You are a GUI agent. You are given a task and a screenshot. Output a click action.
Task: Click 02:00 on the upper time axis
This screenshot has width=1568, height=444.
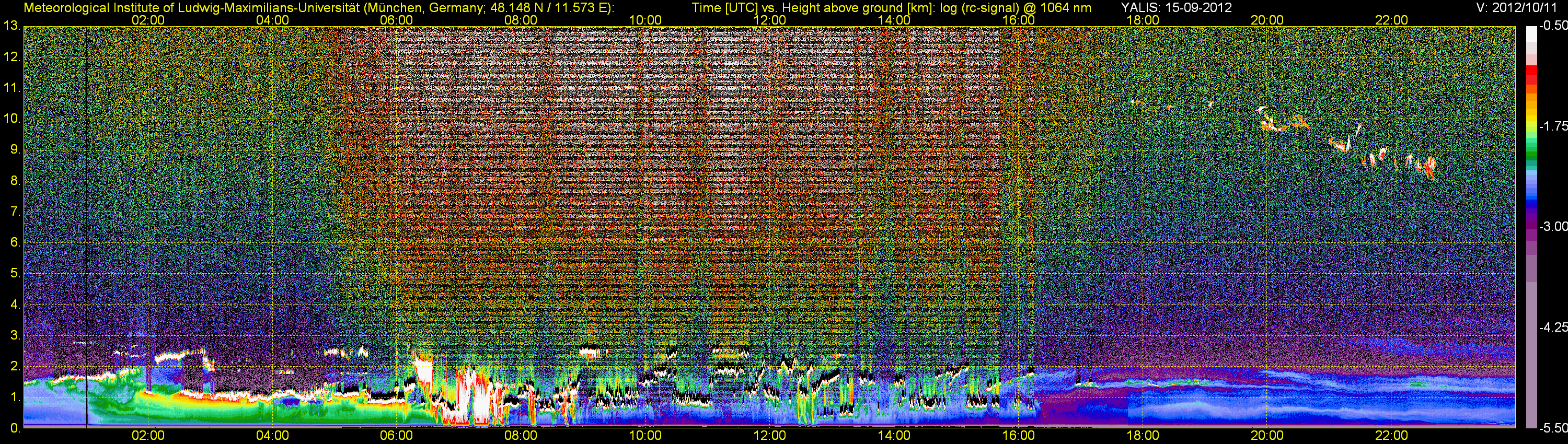click(148, 20)
